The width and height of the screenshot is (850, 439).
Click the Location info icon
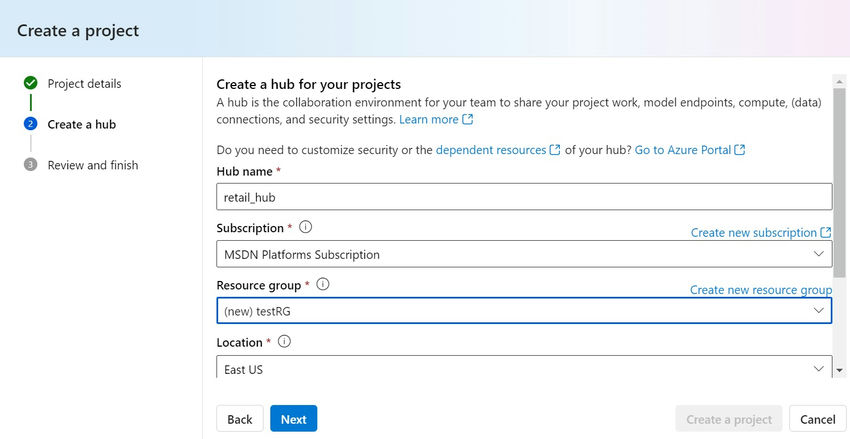point(284,341)
